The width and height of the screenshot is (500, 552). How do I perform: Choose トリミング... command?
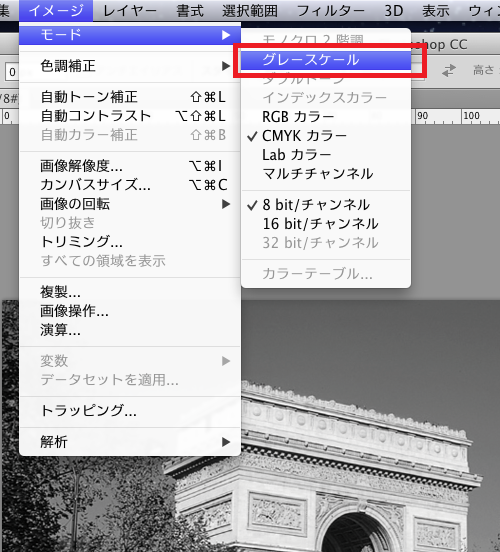130,242
